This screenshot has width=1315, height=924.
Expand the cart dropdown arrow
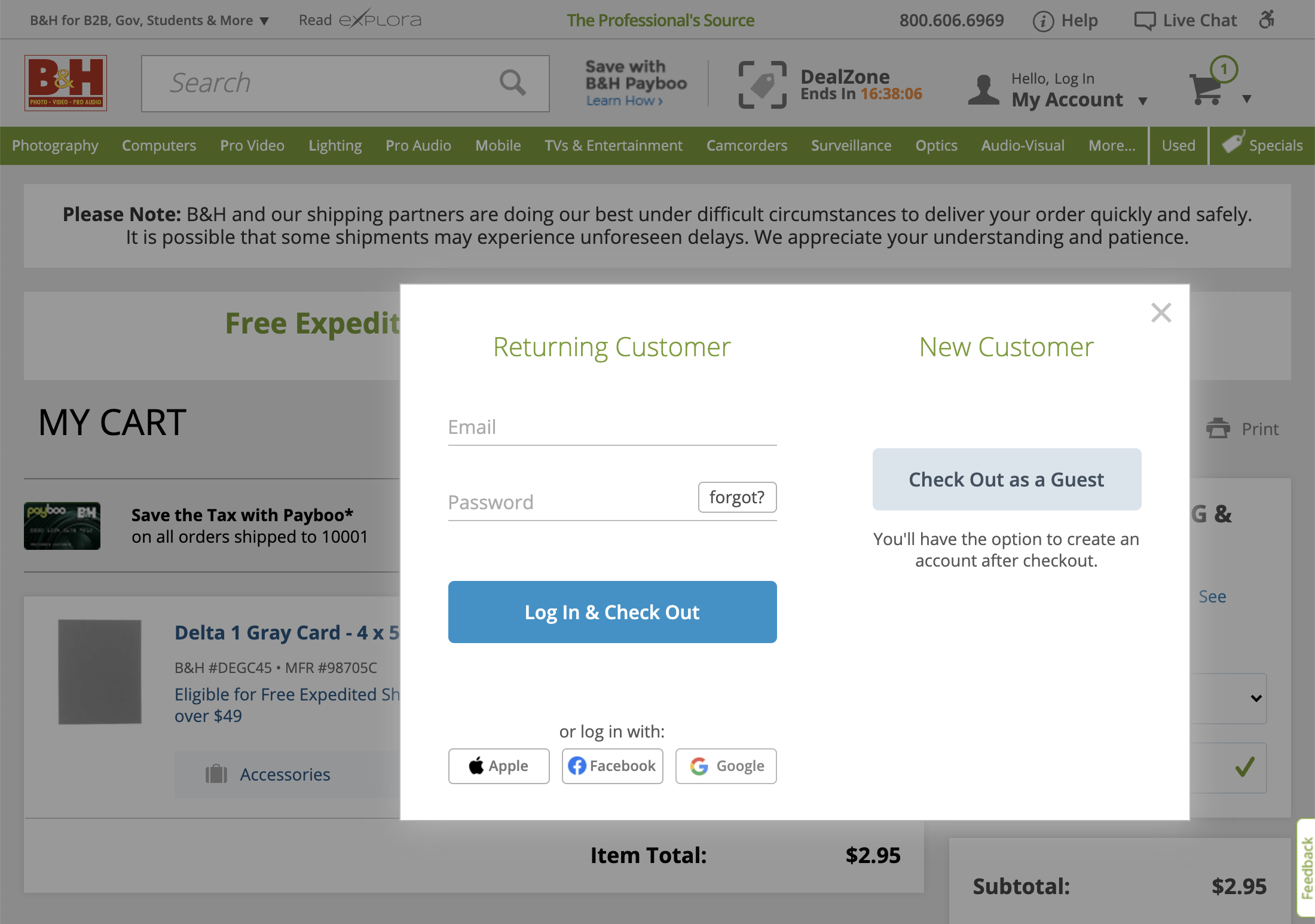(x=1247, y=99)
